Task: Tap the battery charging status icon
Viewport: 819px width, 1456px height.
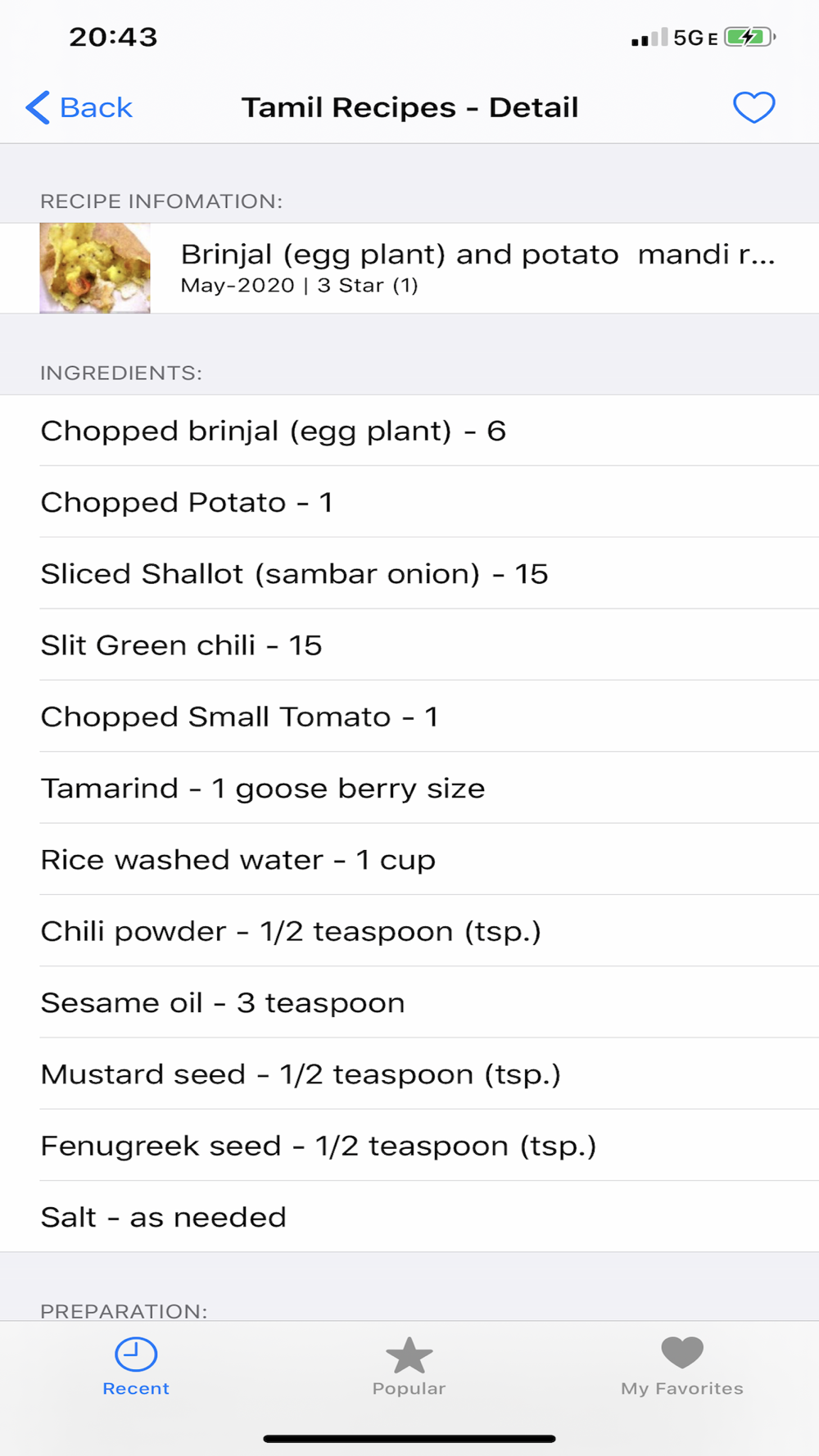Action: click(x=749, y=37)
